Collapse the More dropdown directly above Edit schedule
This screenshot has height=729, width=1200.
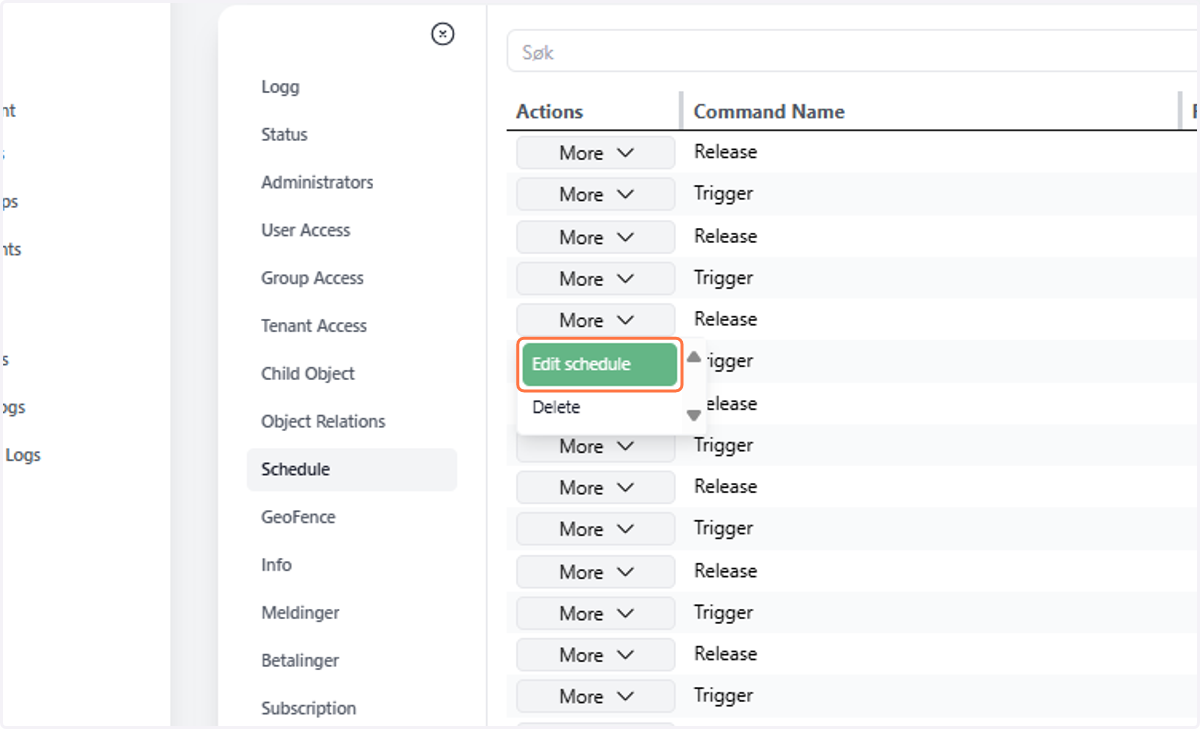[x=596, y=320]
